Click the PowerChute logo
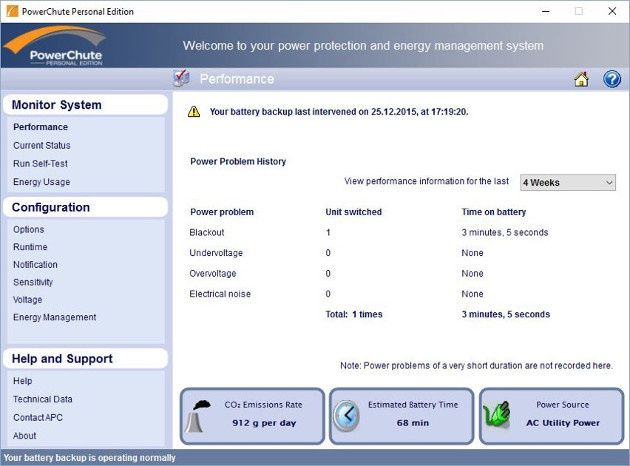Image resolution: width=630 pixels, height=466 pixels. 55,45
